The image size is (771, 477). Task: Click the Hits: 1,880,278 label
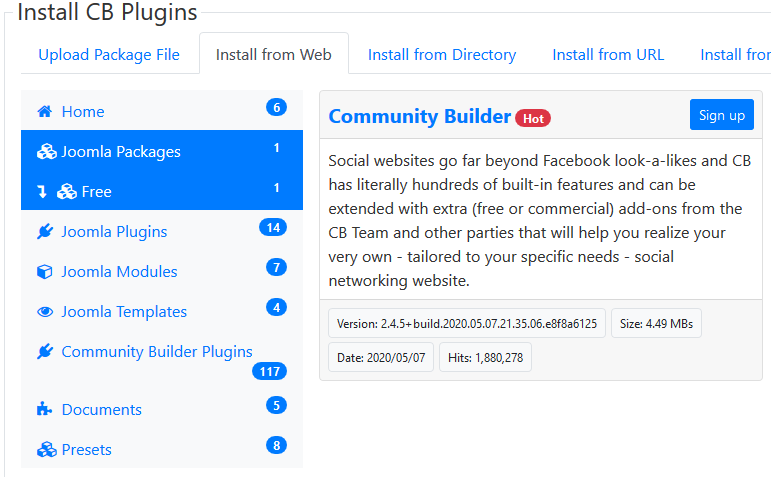(485, 357)
